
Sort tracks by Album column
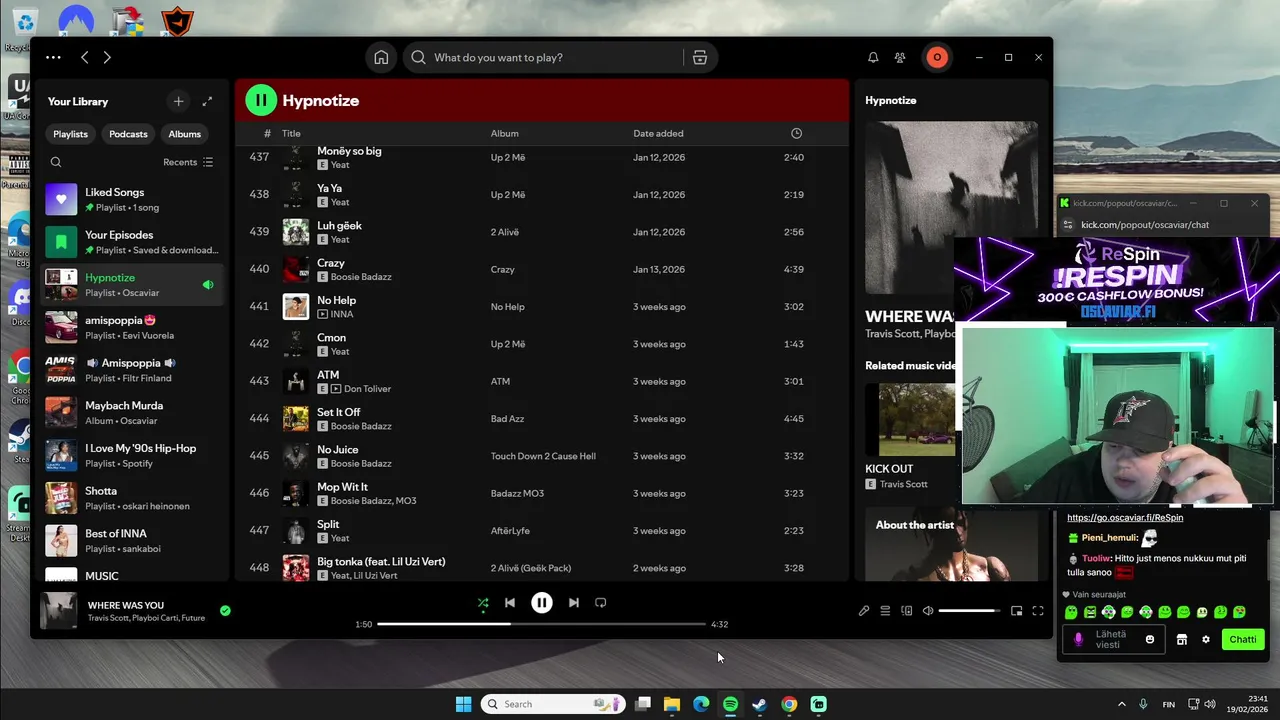[504, 133]
